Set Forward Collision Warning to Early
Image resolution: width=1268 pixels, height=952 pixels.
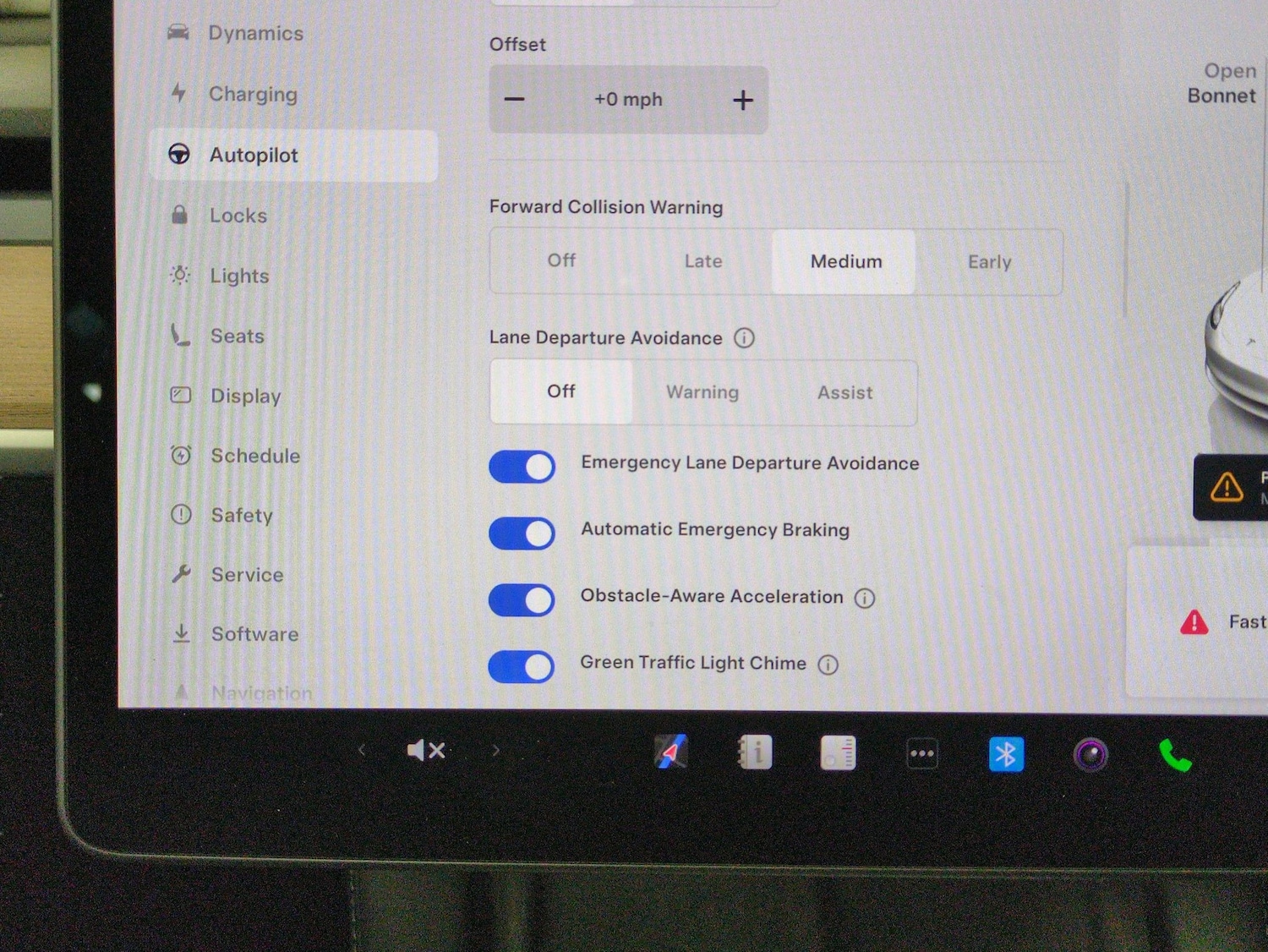tap(989, 262)
